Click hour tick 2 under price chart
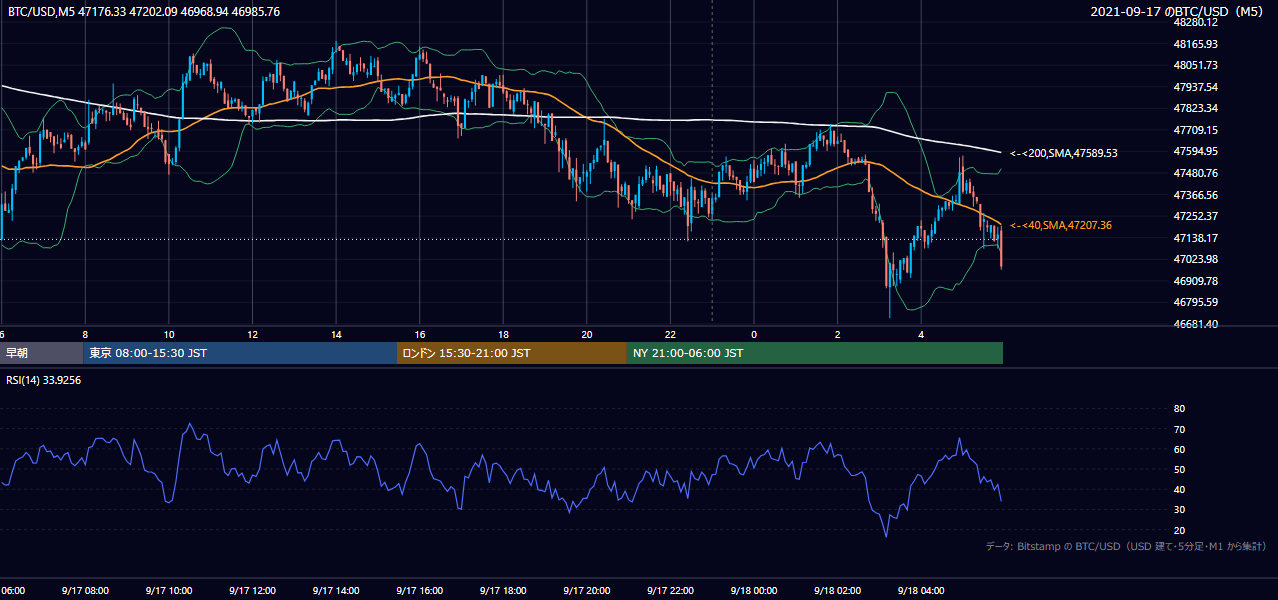The image size is (1278, 600). [x=838, y=334]
